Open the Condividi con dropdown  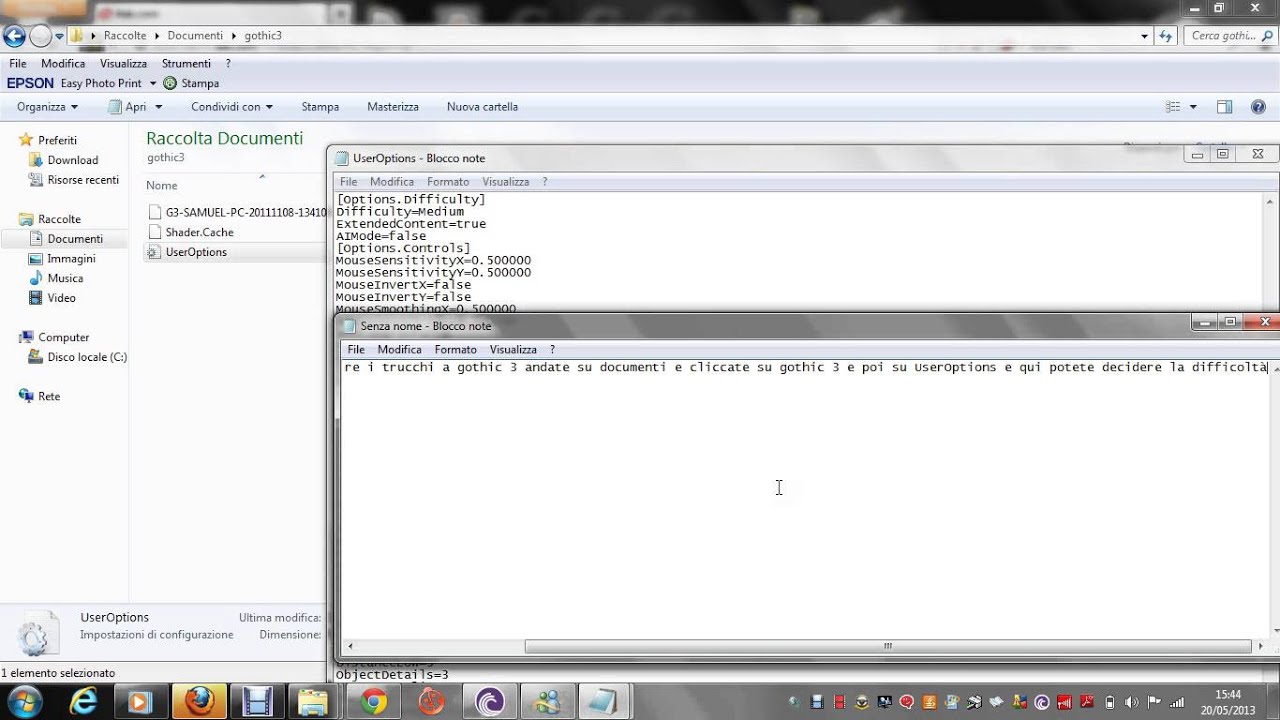coord(232,107)
